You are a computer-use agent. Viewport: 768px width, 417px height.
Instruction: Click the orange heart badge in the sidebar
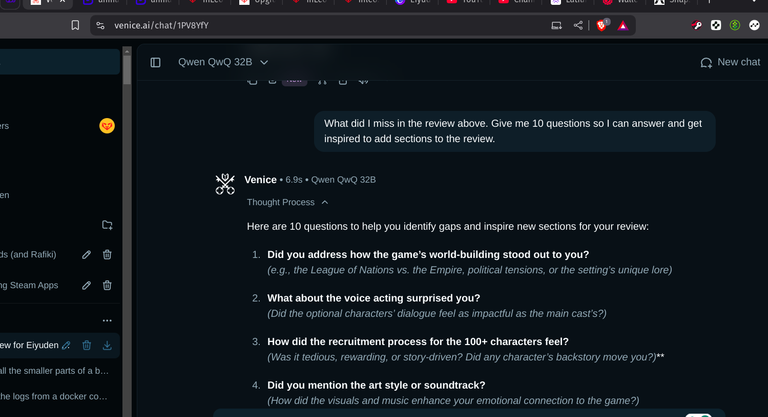(x=107, y=126)
